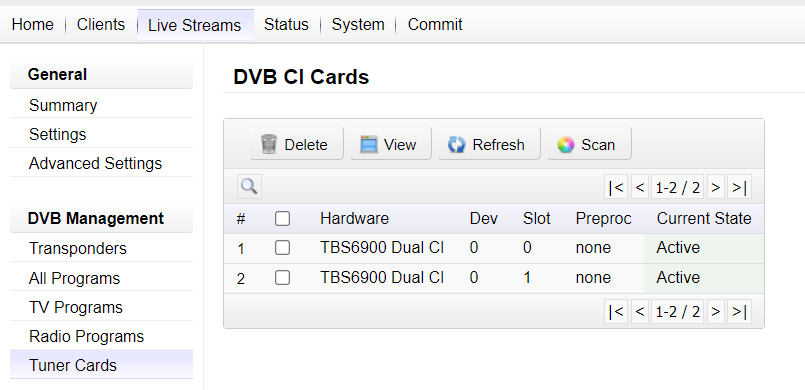The image size is (805, 390).
Task: Switch to the Status menu
Action: [286, 24]
